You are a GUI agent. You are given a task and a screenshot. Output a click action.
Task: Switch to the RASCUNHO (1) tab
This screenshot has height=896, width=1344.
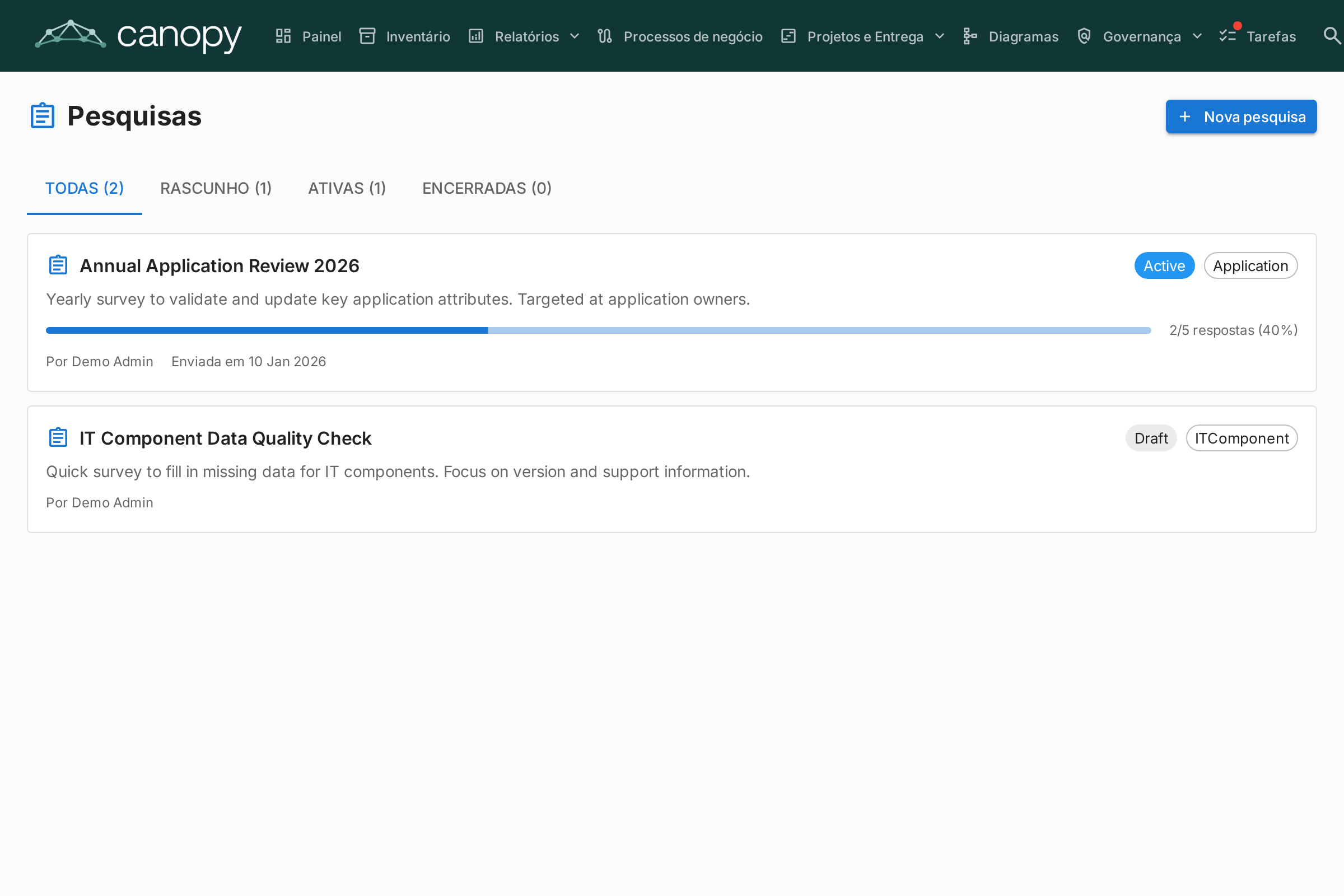(x=216, y=188)
